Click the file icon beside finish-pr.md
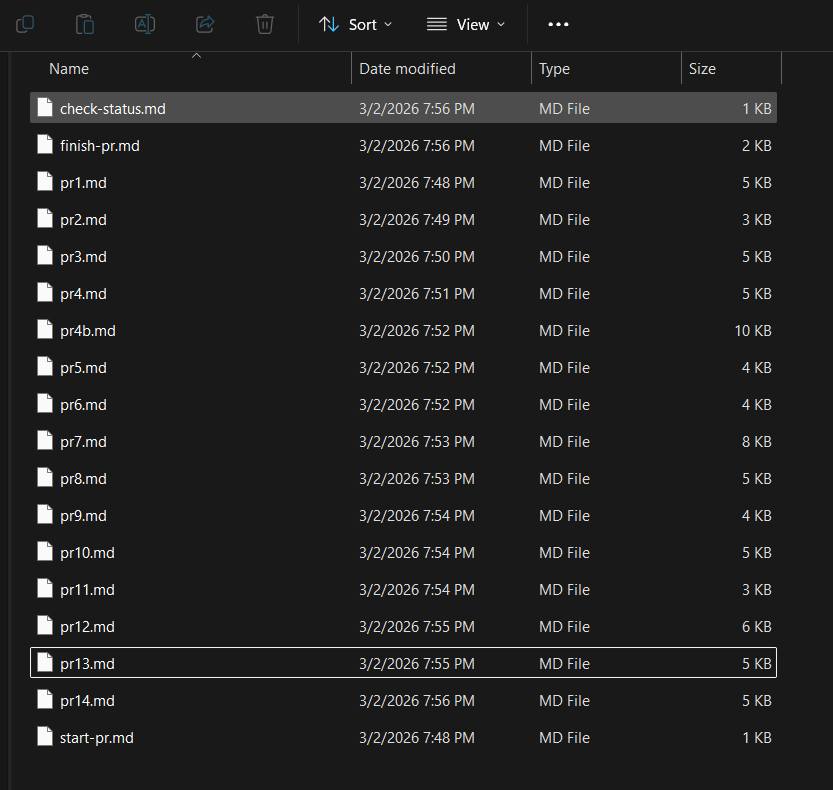Screen dimensions: 833x790 (45, 145)
